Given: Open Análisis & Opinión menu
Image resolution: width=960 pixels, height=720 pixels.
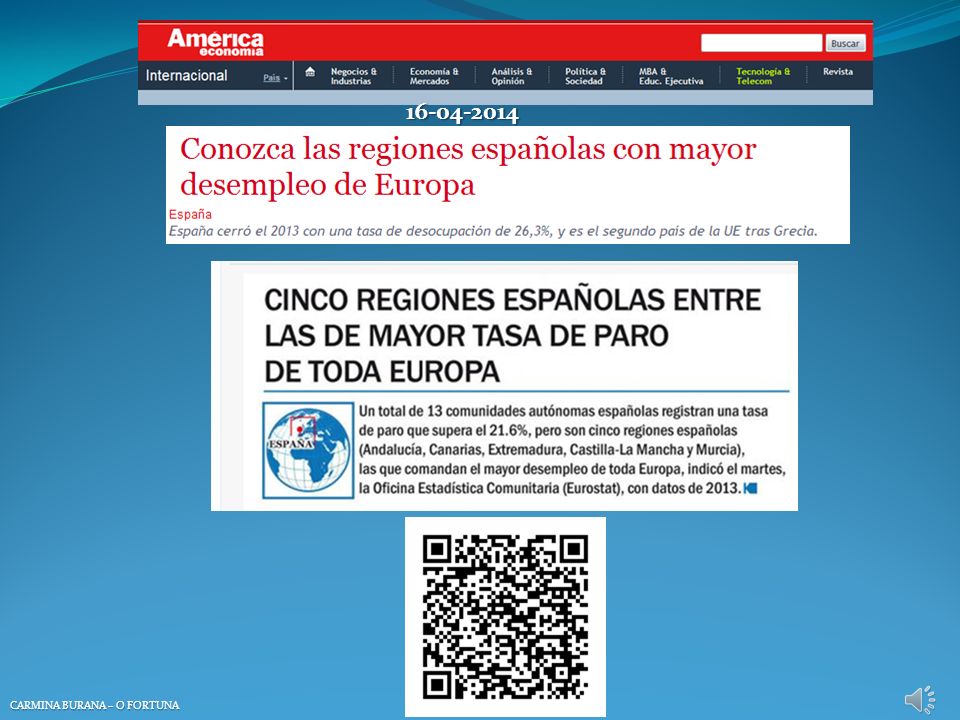Looking at the screenshot, I should 512,76.
